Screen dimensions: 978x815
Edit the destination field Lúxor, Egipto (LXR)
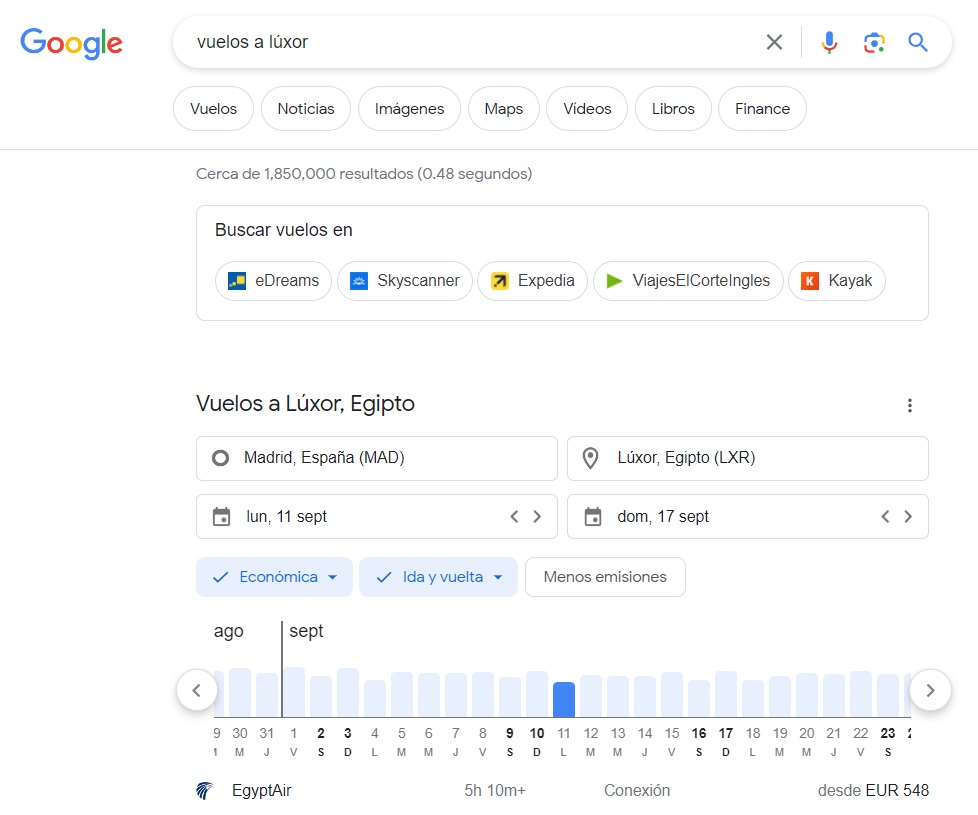(748, 458)
